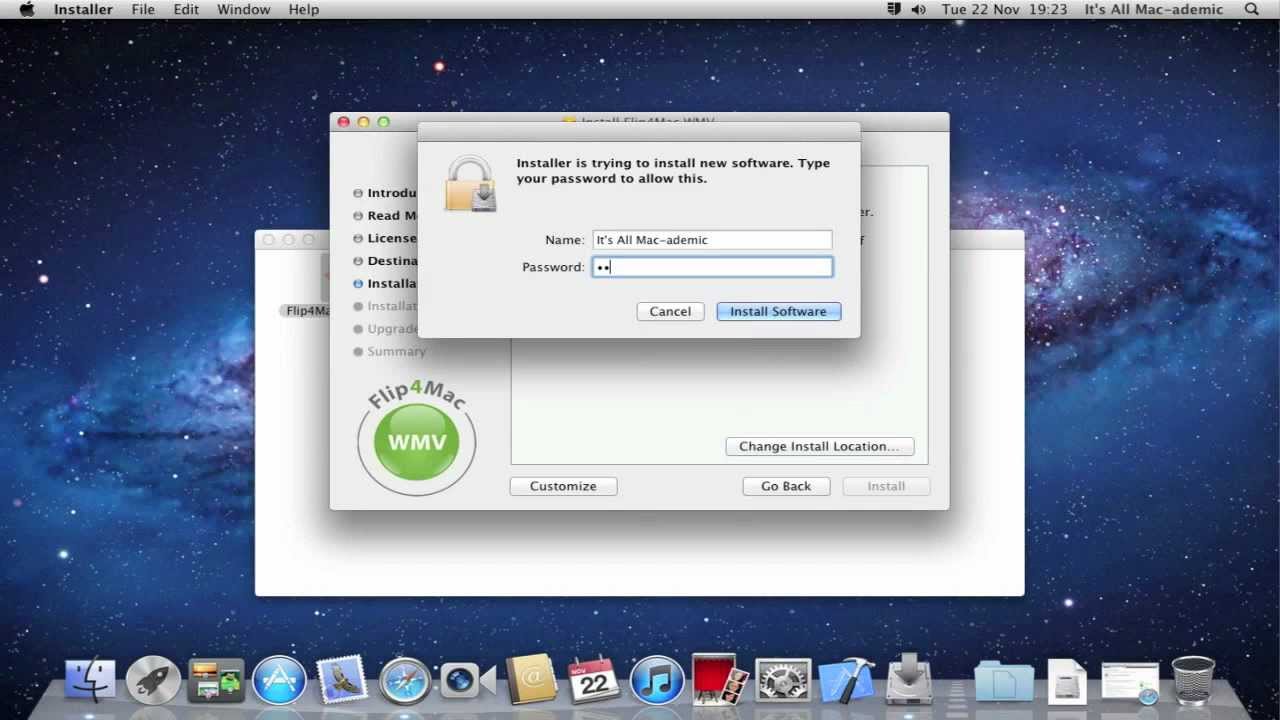The width and height of the screenshot is (1280, 720).
Task: Click the status icon left of volume
Action: click(x=894, y=9)
